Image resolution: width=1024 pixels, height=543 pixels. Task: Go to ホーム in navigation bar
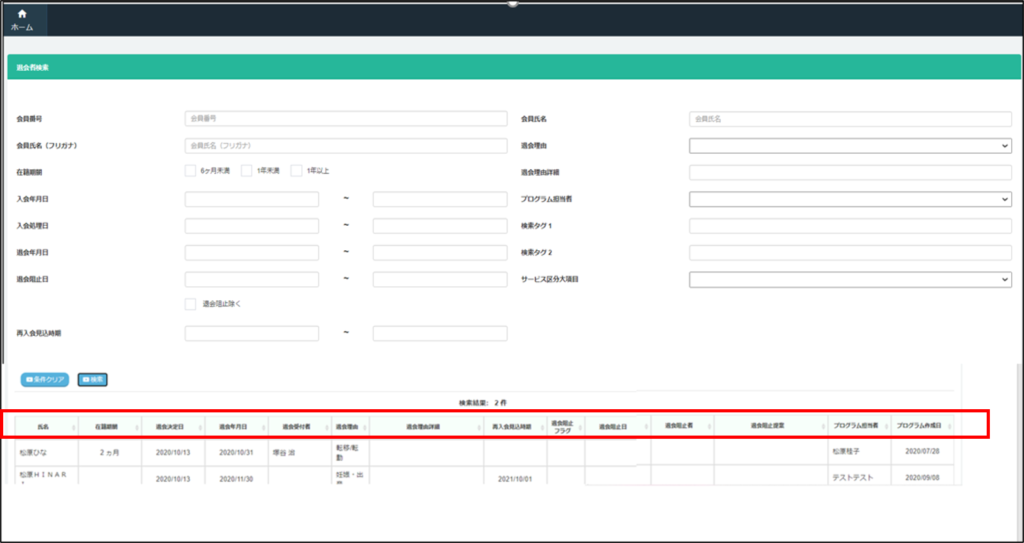pos(22,27)
